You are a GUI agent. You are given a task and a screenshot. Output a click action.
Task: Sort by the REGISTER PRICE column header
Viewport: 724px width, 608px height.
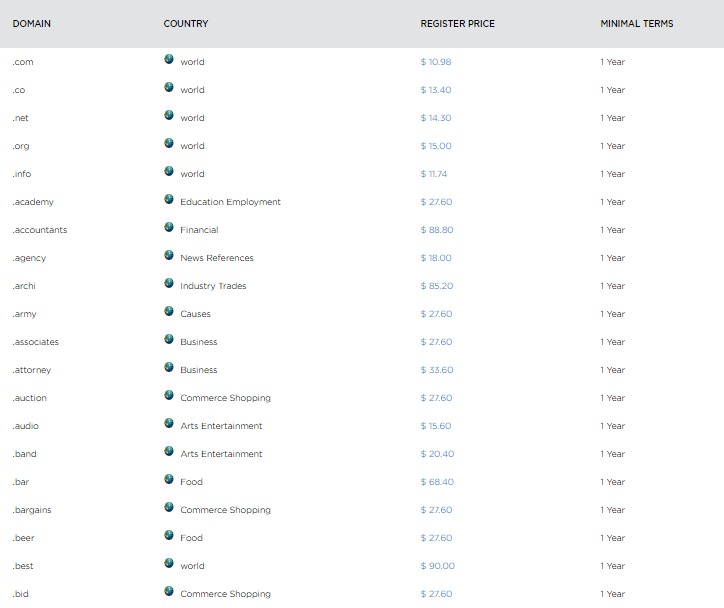pyautogui.click(x=457, y=23)
